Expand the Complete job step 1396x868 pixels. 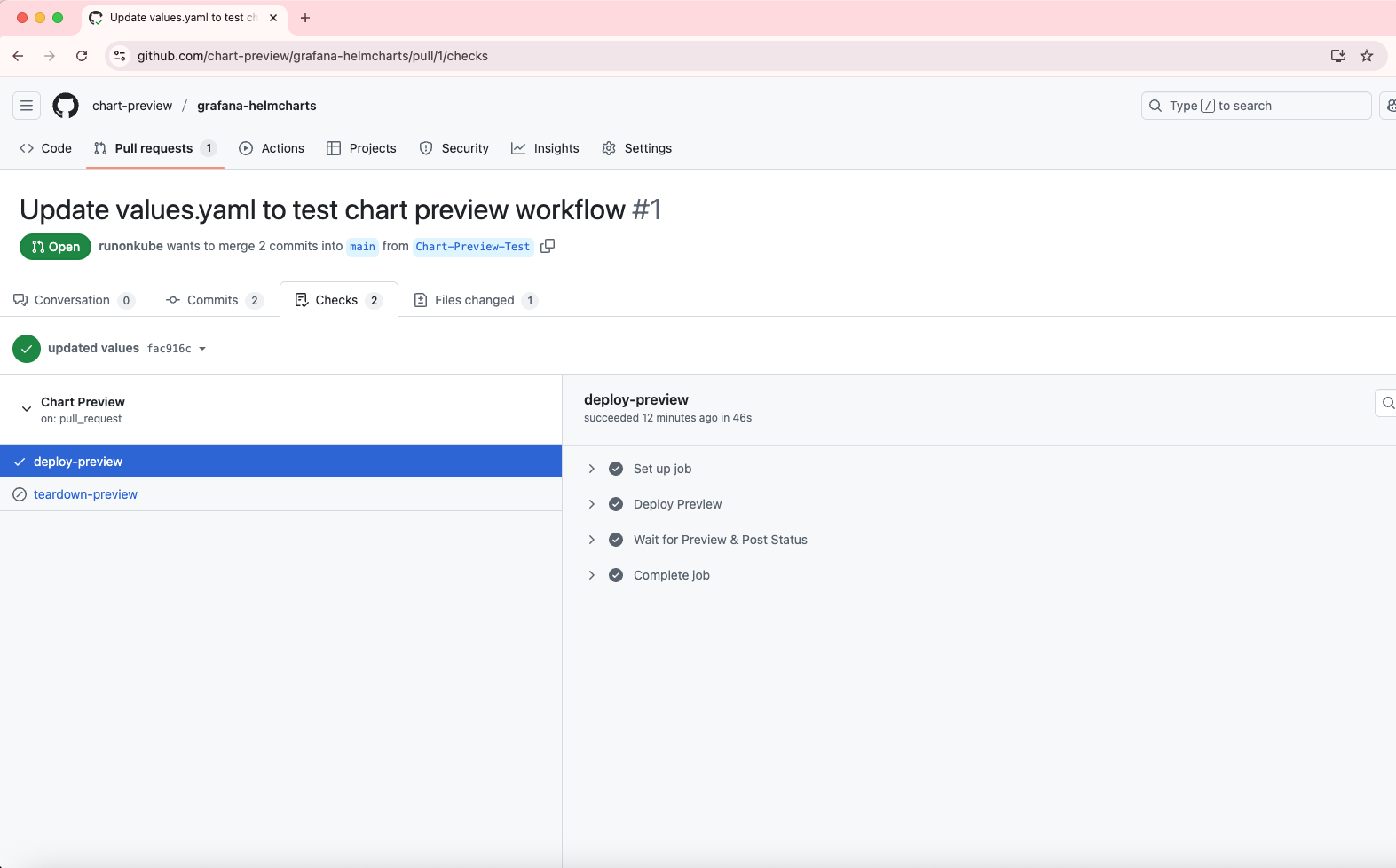click(592, 575)
